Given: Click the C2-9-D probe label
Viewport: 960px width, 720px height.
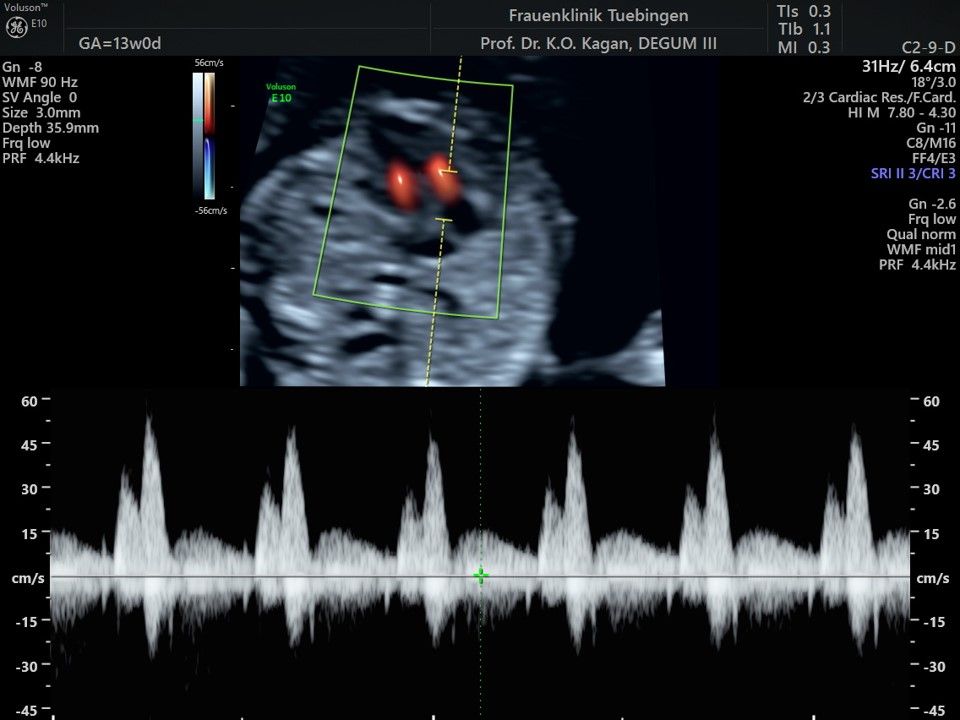Looking at the screenshot, I should [928, 47].
